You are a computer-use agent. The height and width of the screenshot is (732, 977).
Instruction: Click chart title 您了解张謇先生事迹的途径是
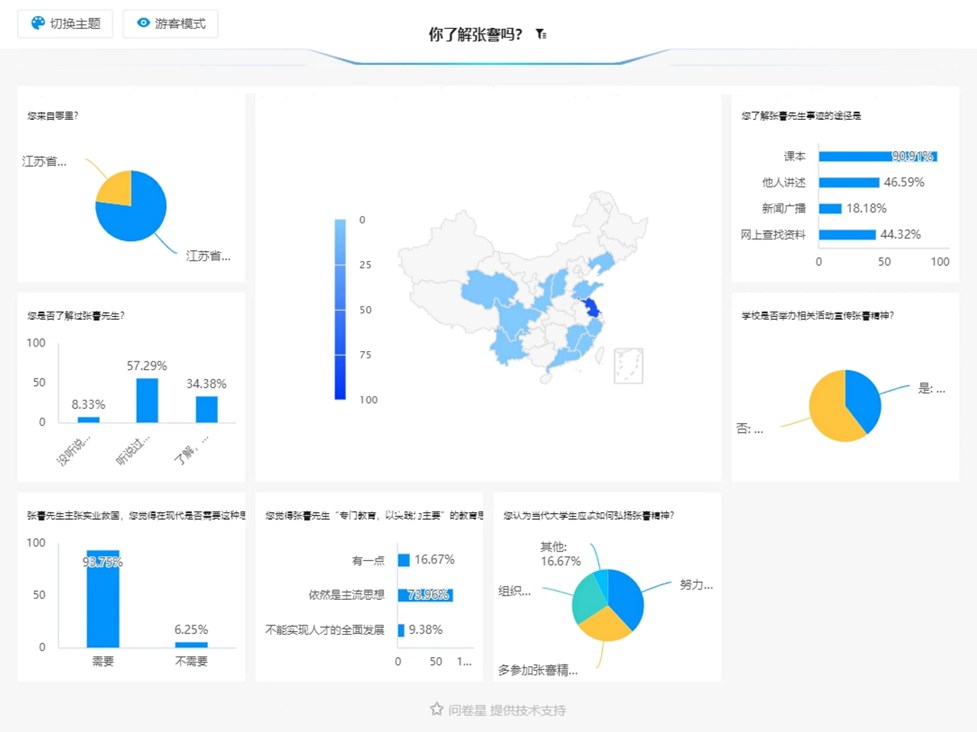(x=801, y=116)
